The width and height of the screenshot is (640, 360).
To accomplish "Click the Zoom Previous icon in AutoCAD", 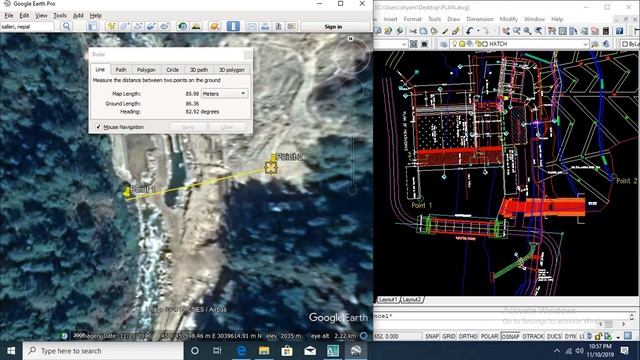I will [538, 31].
